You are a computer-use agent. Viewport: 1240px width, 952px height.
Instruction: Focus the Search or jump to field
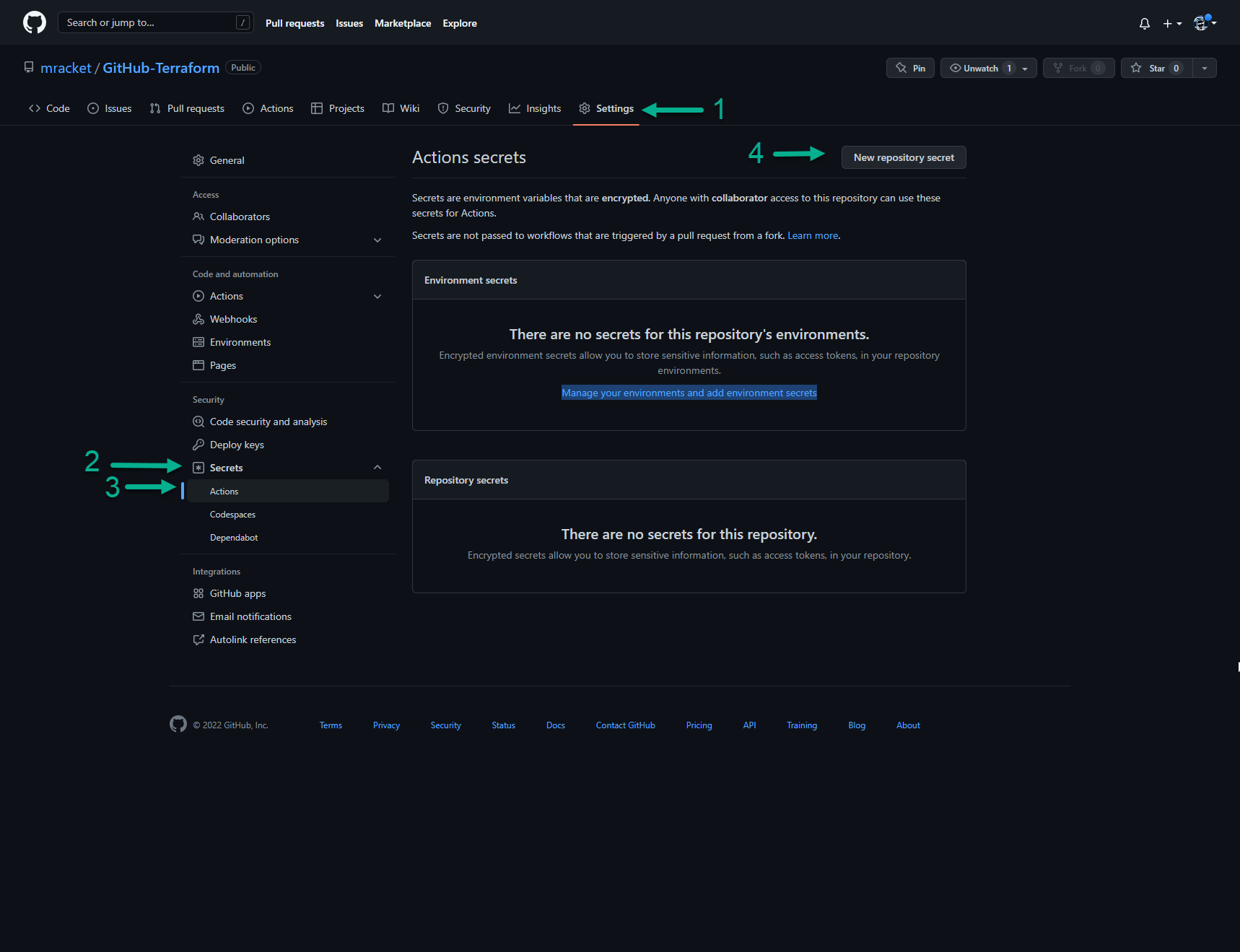point(155,22)
